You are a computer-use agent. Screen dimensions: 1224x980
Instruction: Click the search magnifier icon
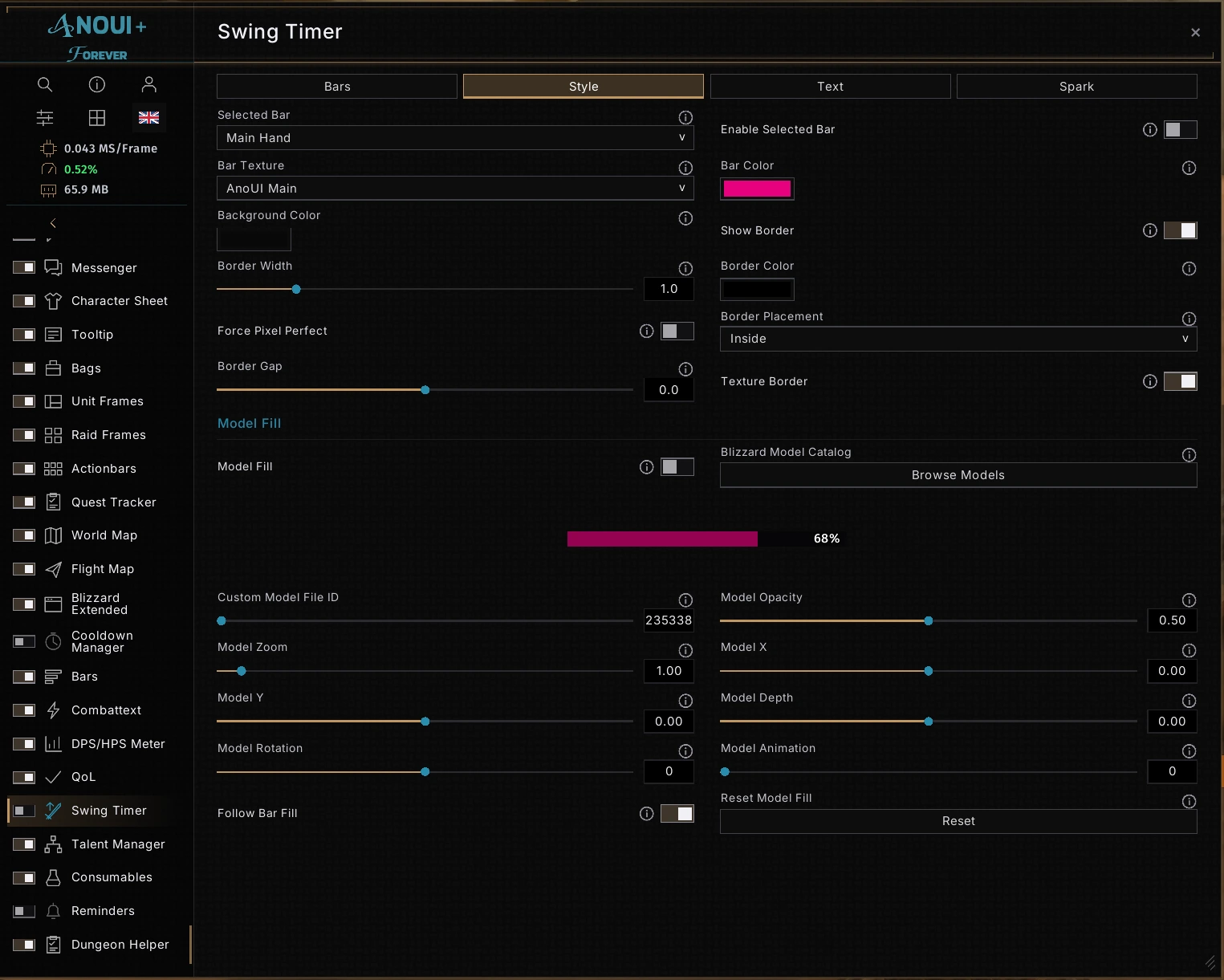45,84
